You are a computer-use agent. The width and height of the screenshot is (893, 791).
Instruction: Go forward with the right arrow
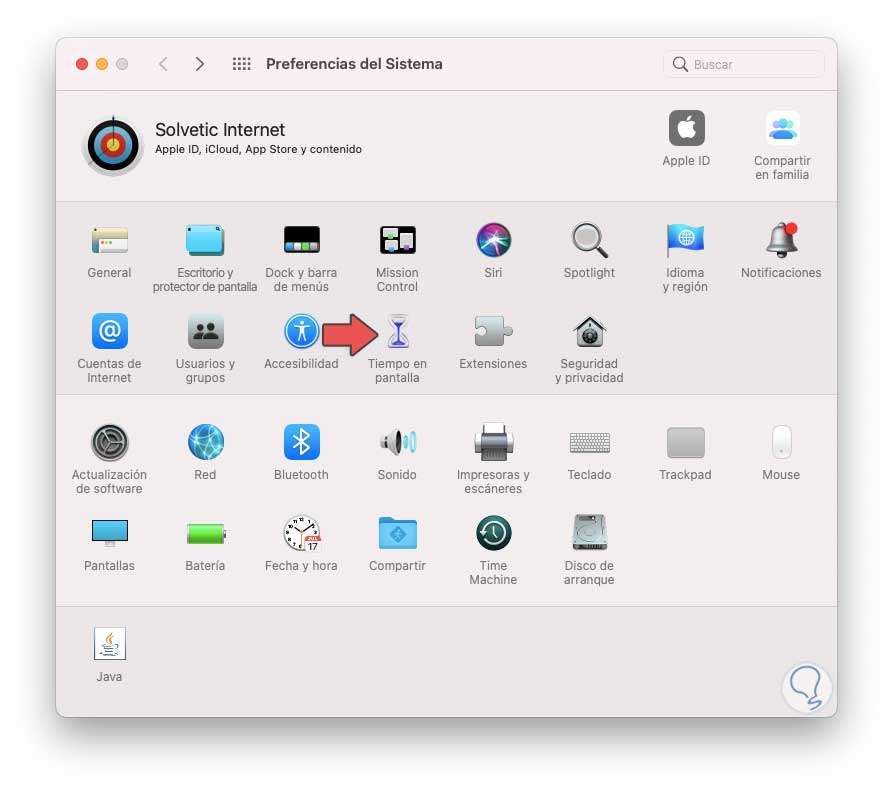199,64
